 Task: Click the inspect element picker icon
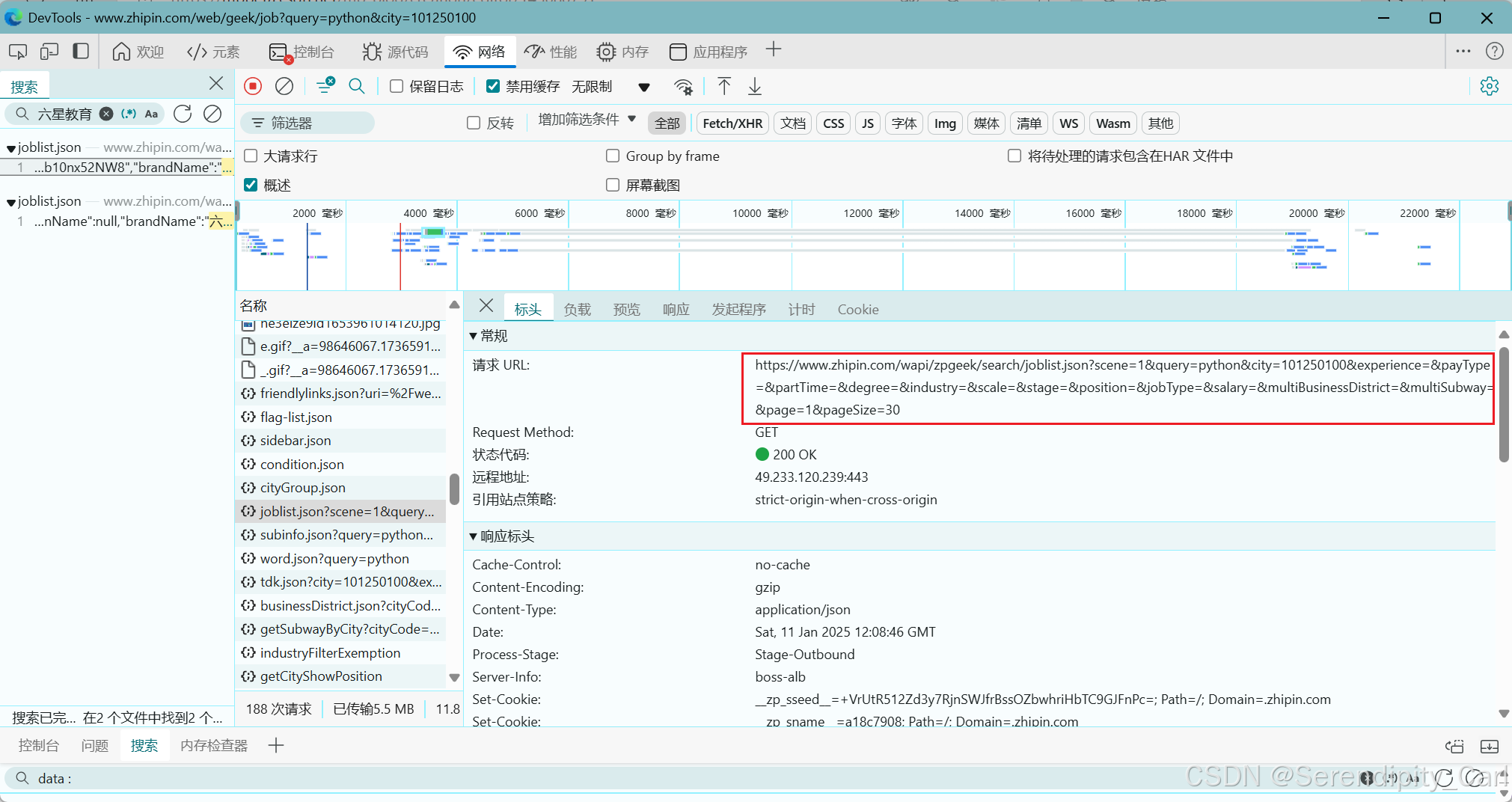pyautogui.click(x=18, y=52)
